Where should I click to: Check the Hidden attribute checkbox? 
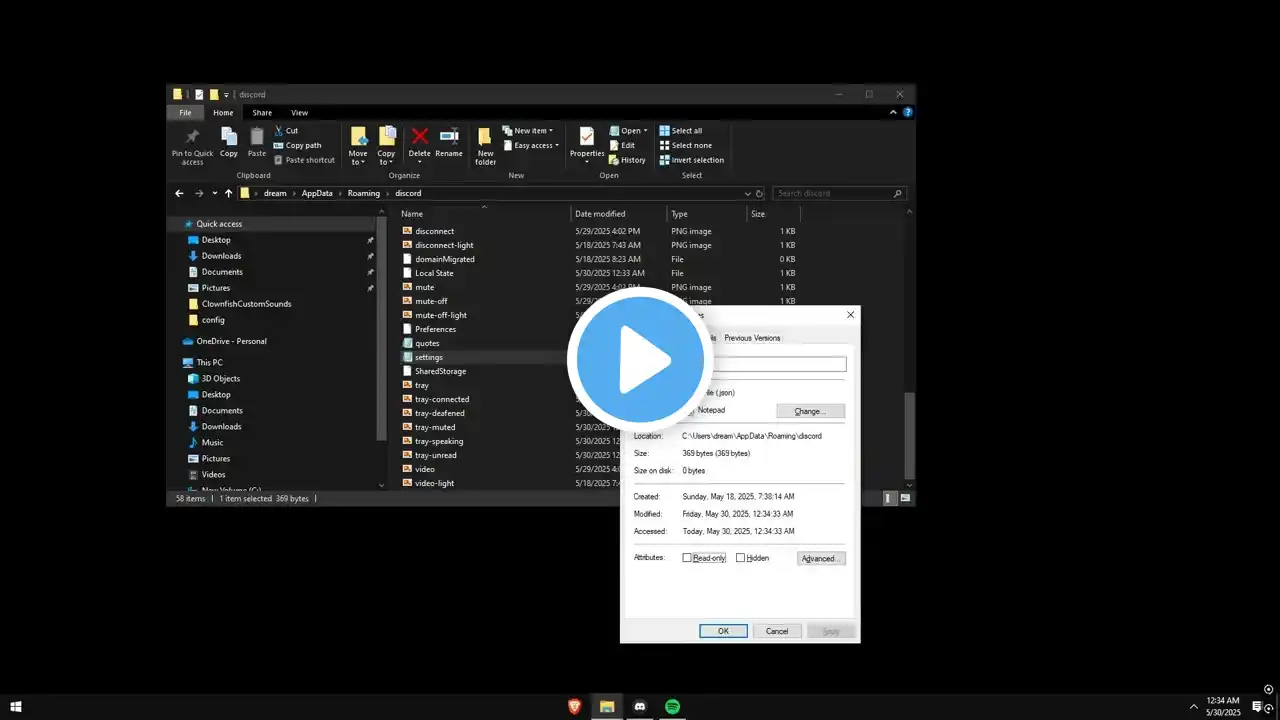740,558
